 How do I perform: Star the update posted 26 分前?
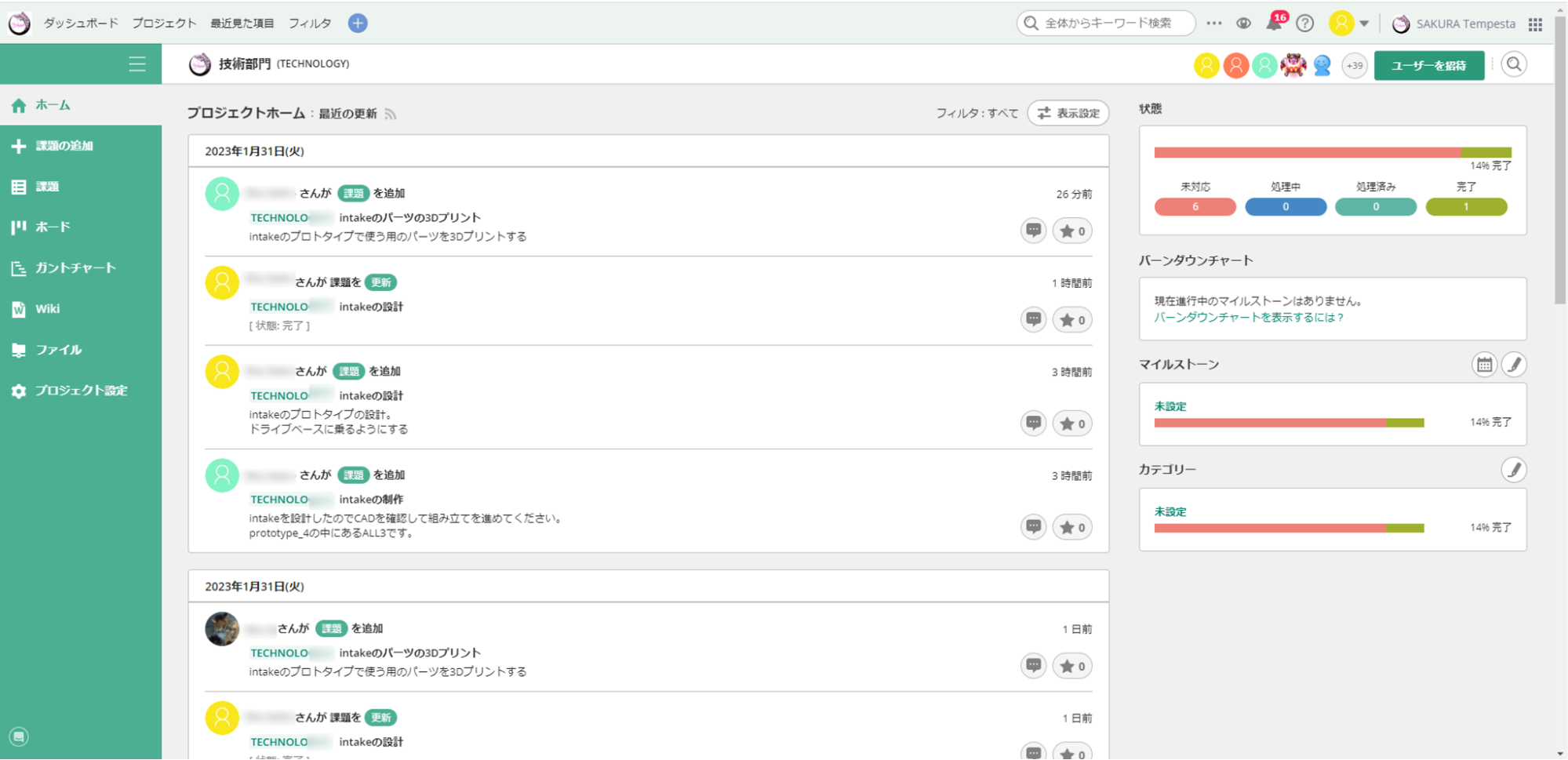[1072, 231]
